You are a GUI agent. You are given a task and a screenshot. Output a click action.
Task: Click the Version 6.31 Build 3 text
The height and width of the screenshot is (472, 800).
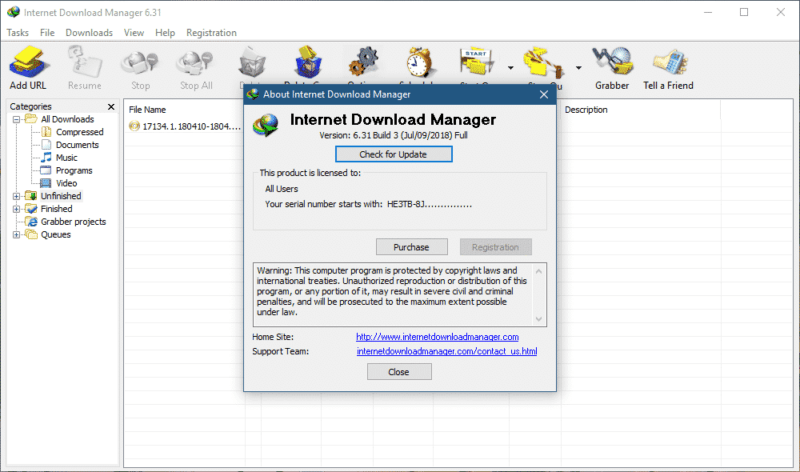393,135
